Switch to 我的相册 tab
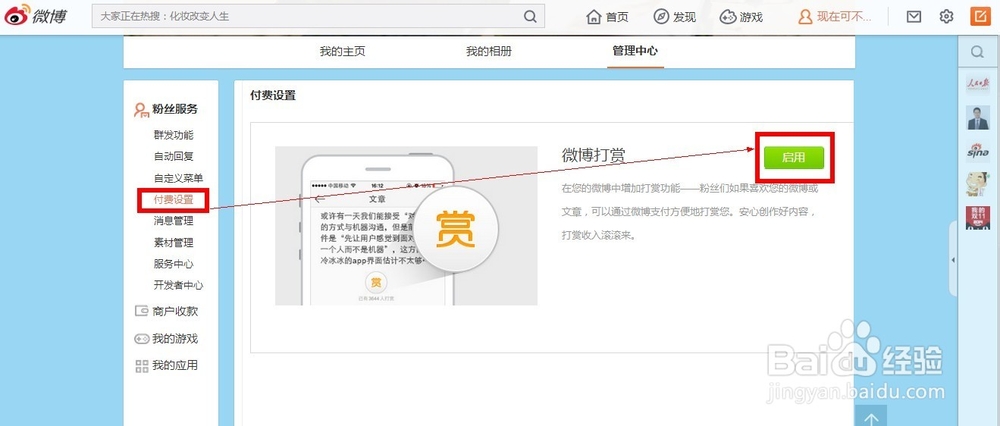 (489, 52)
